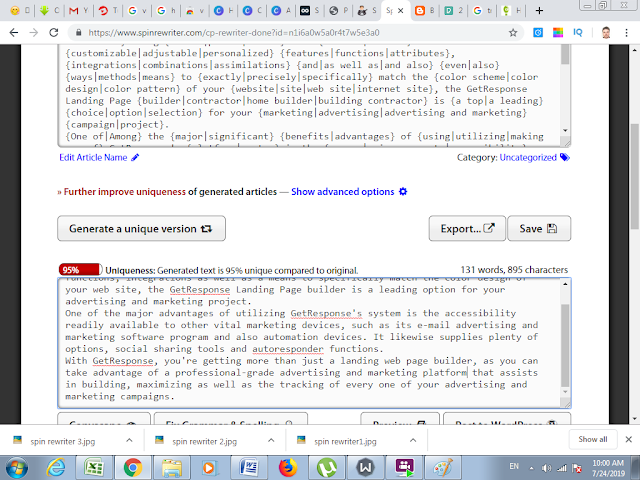The width and height of the screenshot is (640, 480).
Task: Close the downloads bar
Action: [x=629, y=440]
